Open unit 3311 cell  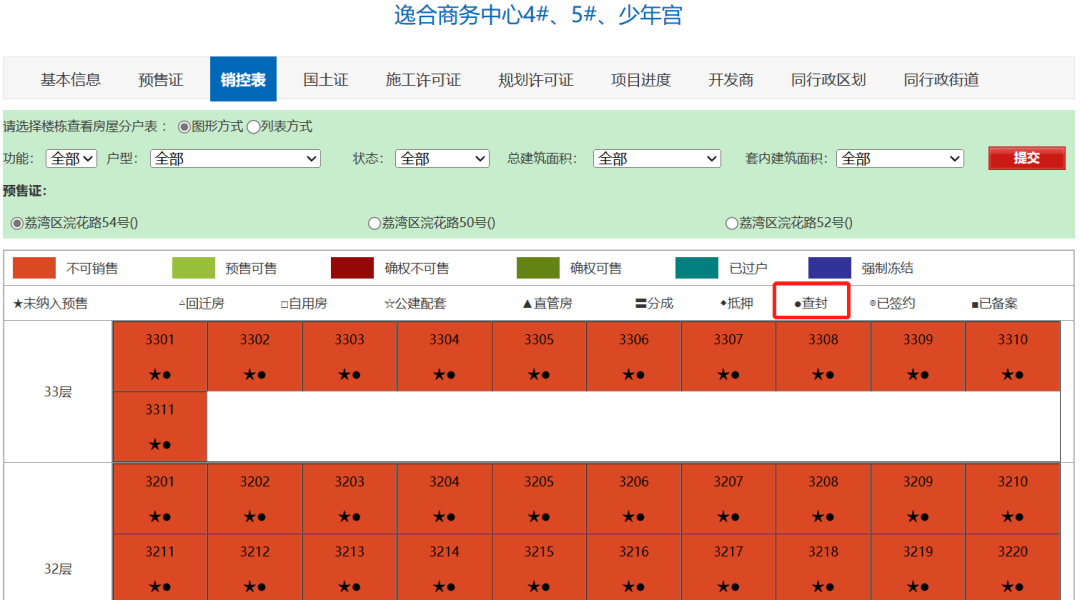point(160,427)
